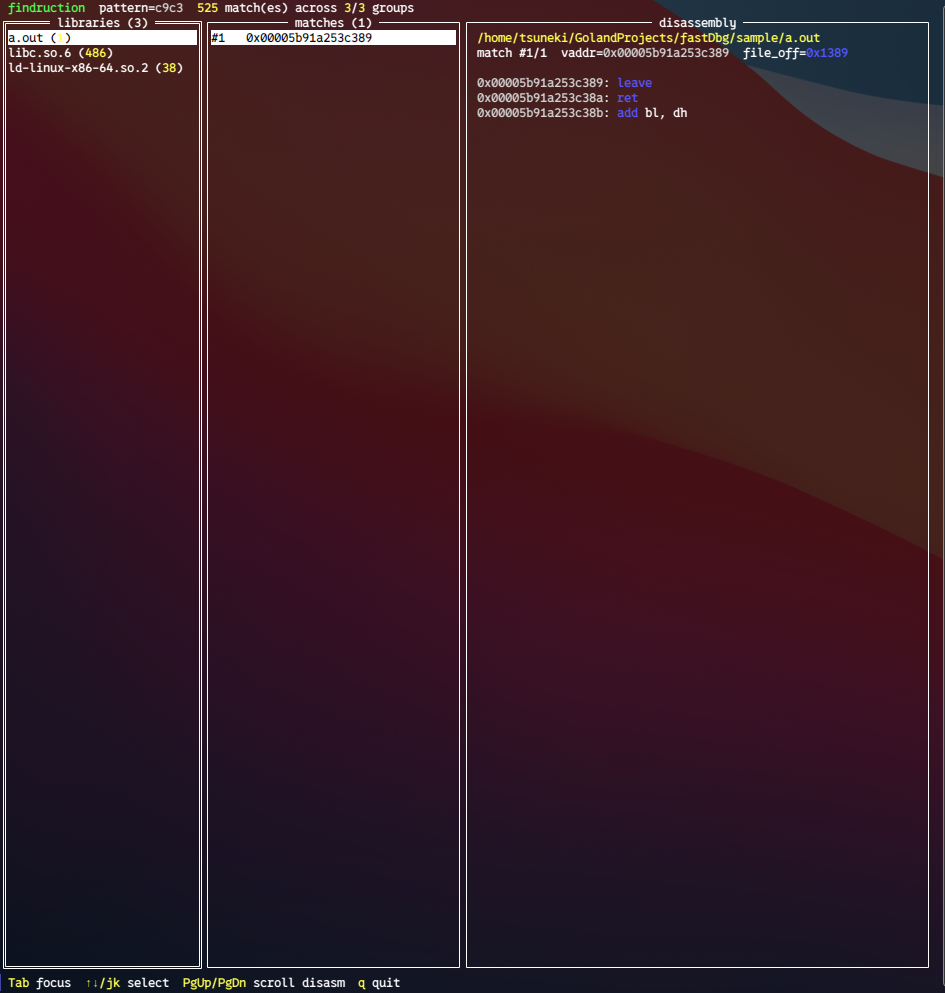Click the jk select hint
Image resolution: width=945 pixels, height=993 pixels.
tap(127, 983)
